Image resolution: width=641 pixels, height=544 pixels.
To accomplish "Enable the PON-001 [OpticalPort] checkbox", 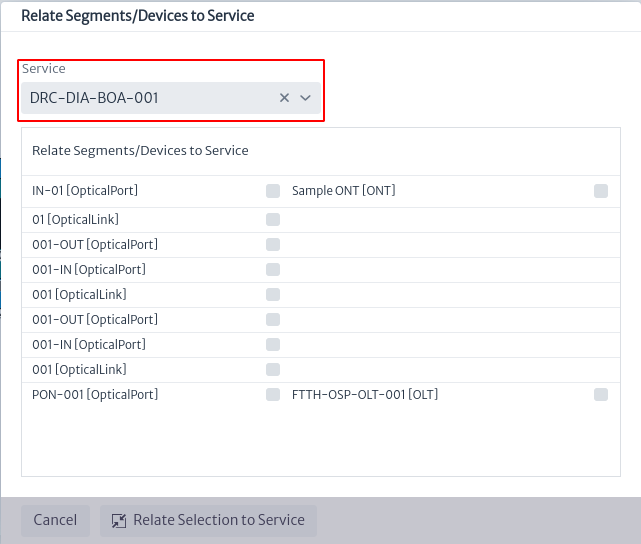I will tap(273, 394).
